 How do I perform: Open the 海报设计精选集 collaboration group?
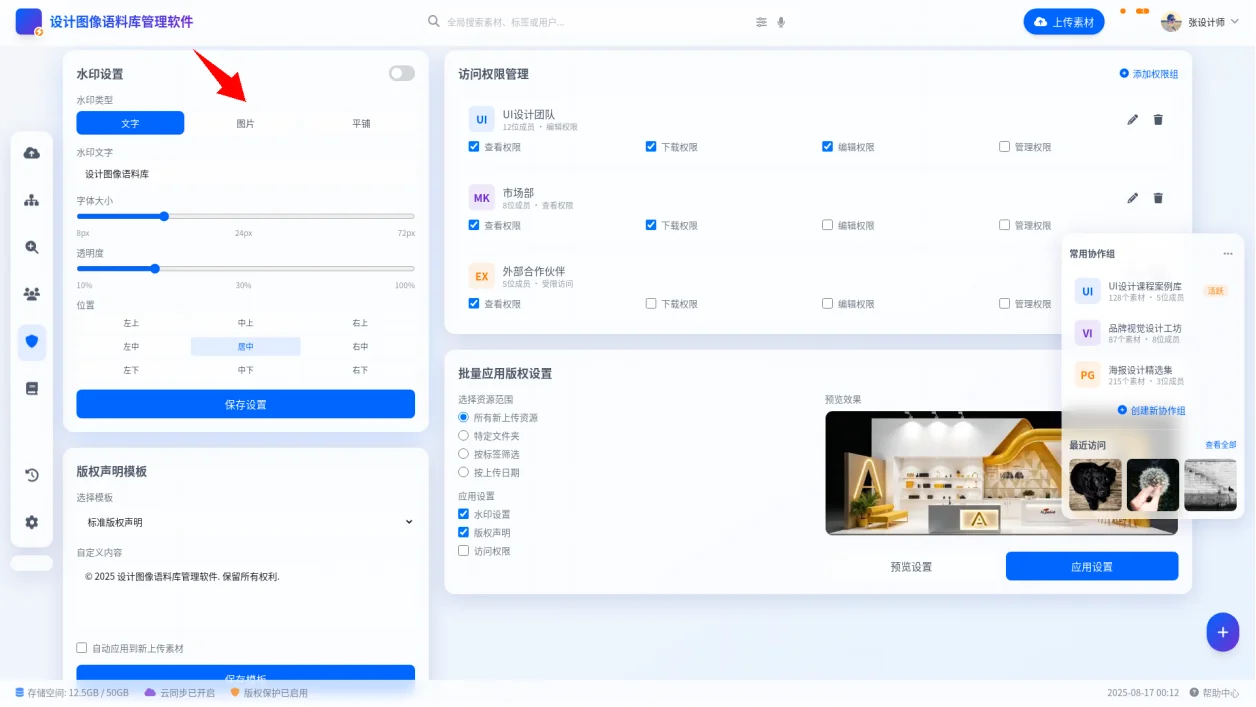tap(1151, 375)
